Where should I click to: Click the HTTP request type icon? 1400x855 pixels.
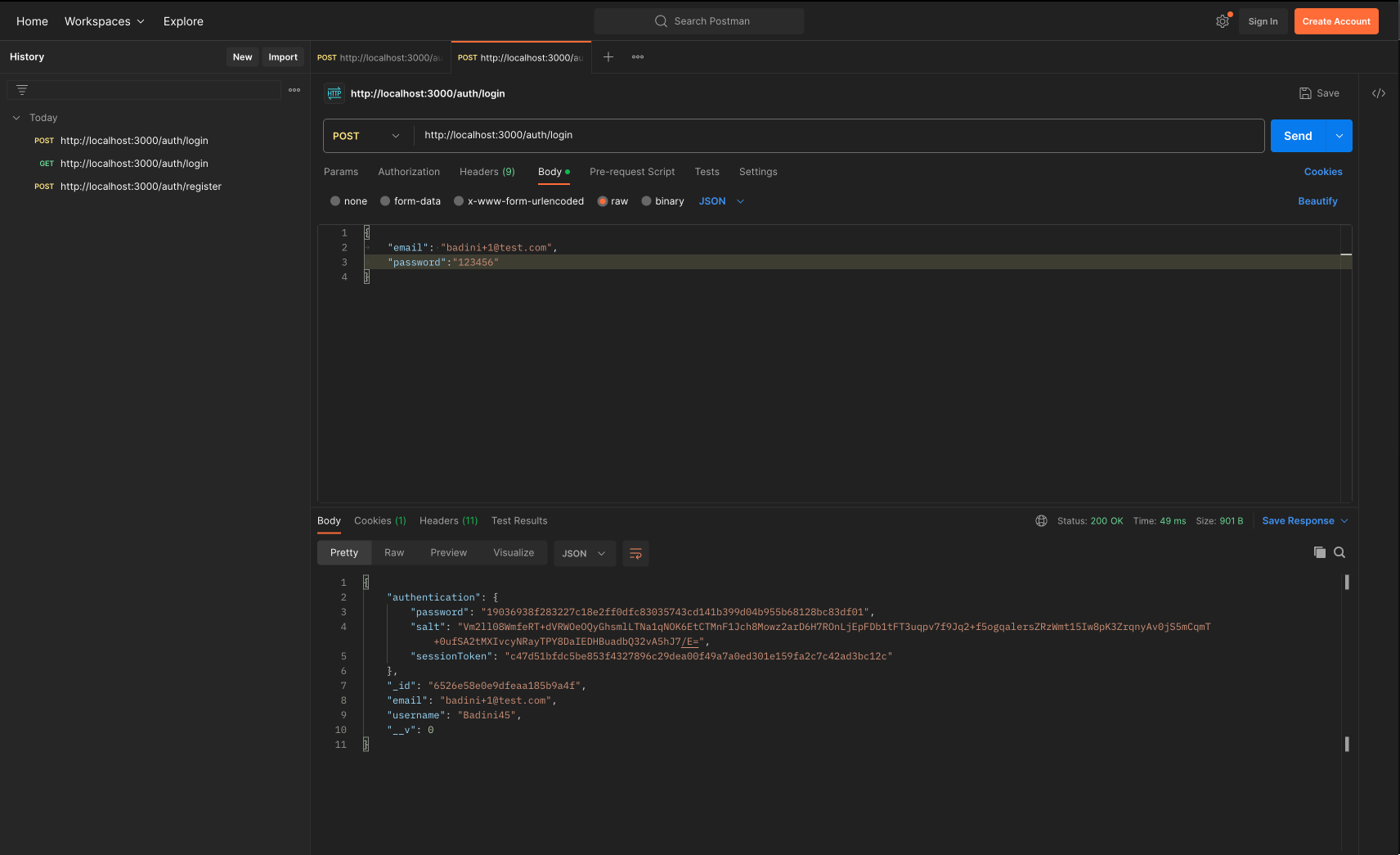coord(334,93)
